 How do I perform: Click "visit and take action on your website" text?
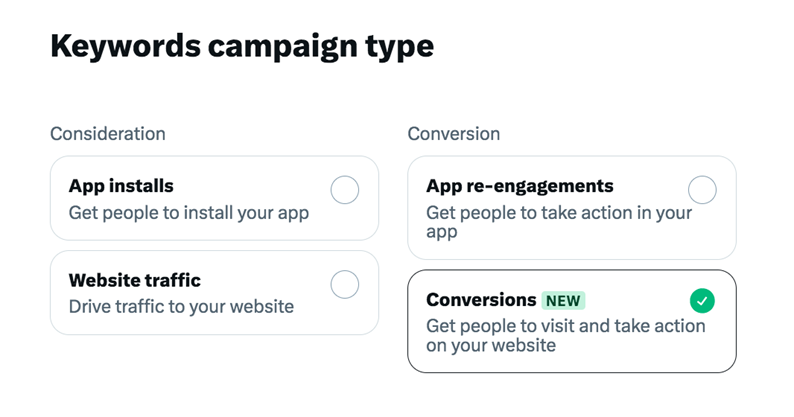[x=566, y=336]
